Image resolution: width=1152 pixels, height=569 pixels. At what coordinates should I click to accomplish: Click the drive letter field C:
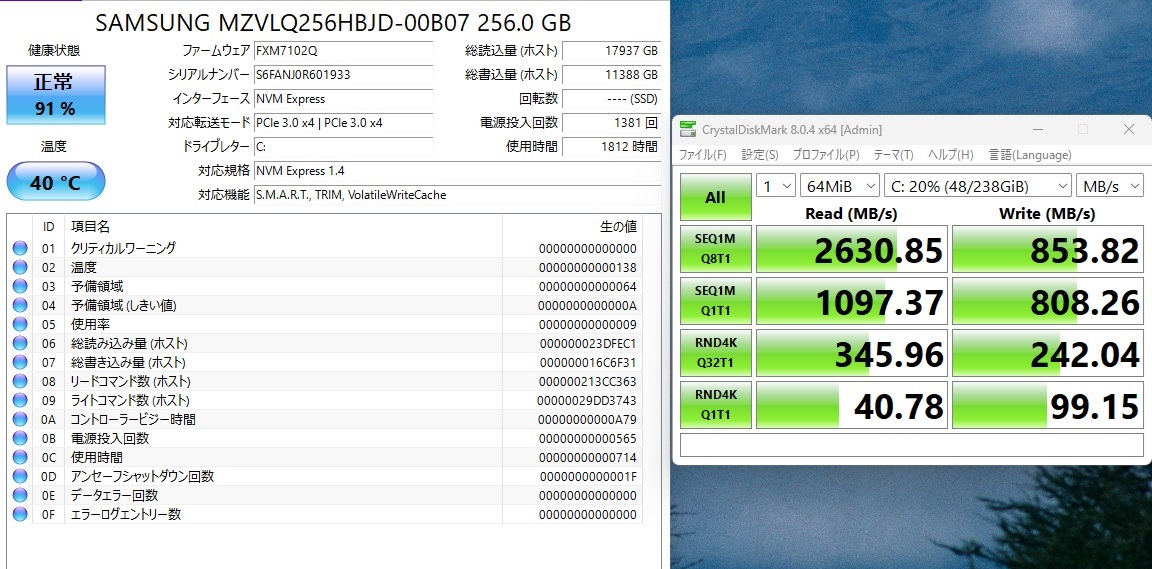pos(343,146)
